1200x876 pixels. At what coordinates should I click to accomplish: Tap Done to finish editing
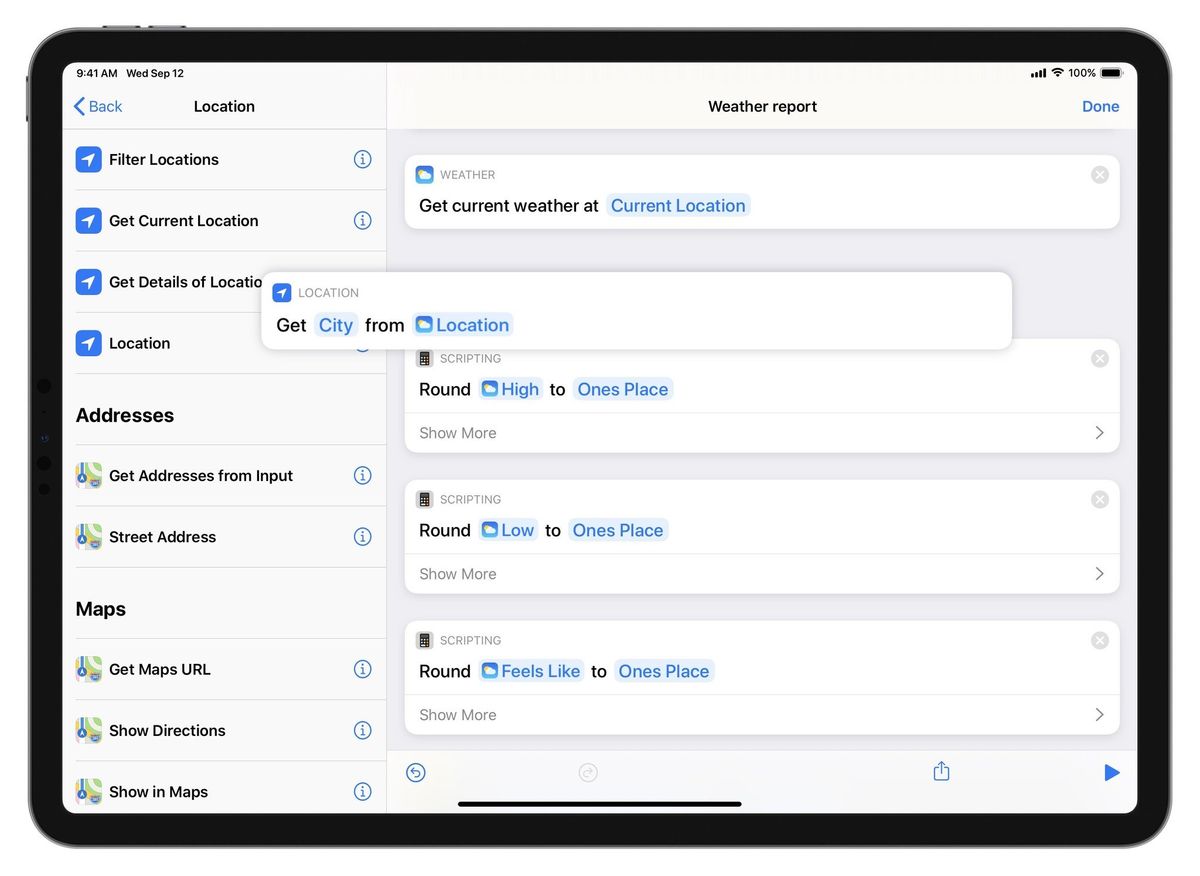(1100, 106)
